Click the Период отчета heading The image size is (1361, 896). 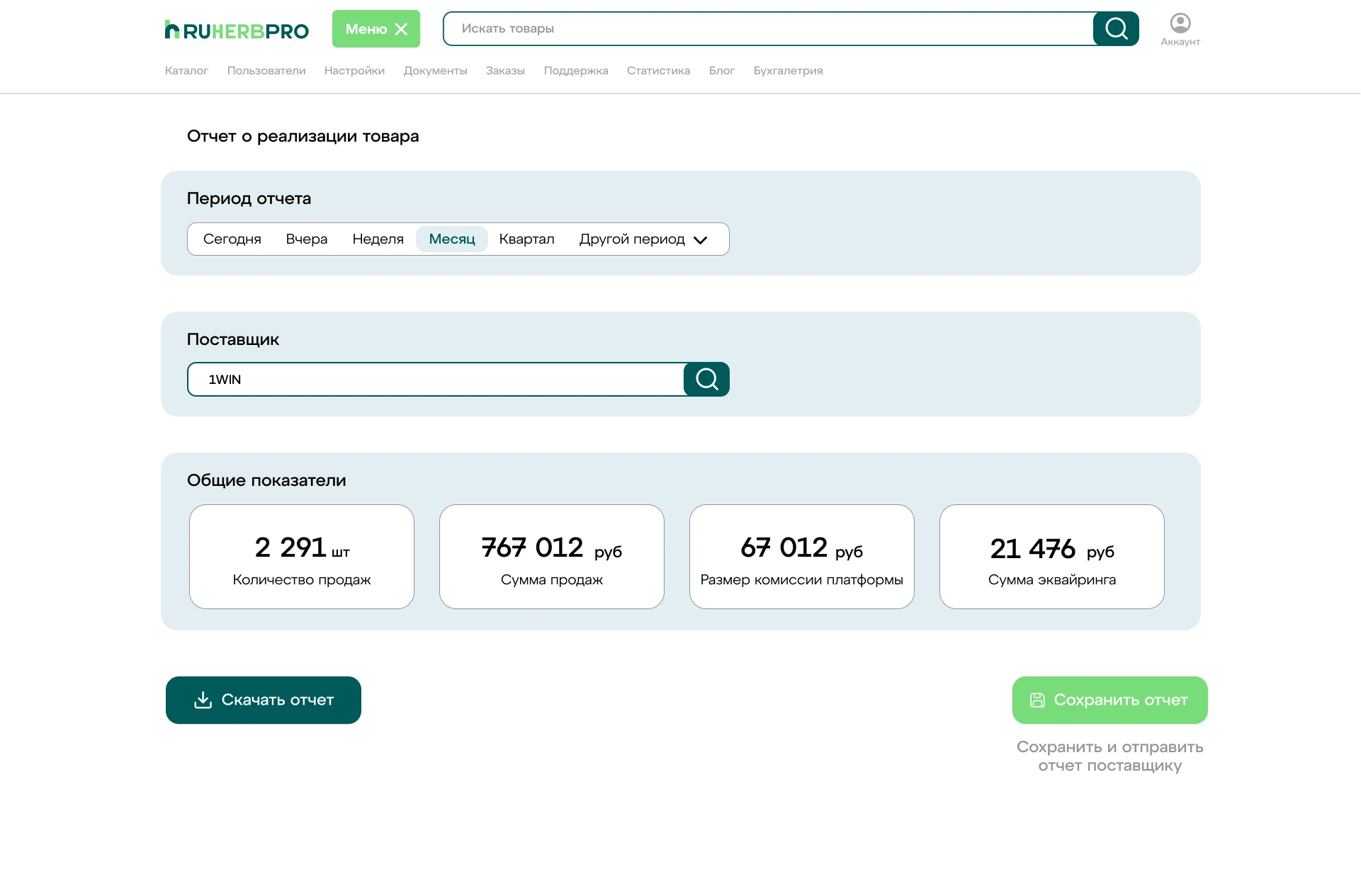(249, 198)
